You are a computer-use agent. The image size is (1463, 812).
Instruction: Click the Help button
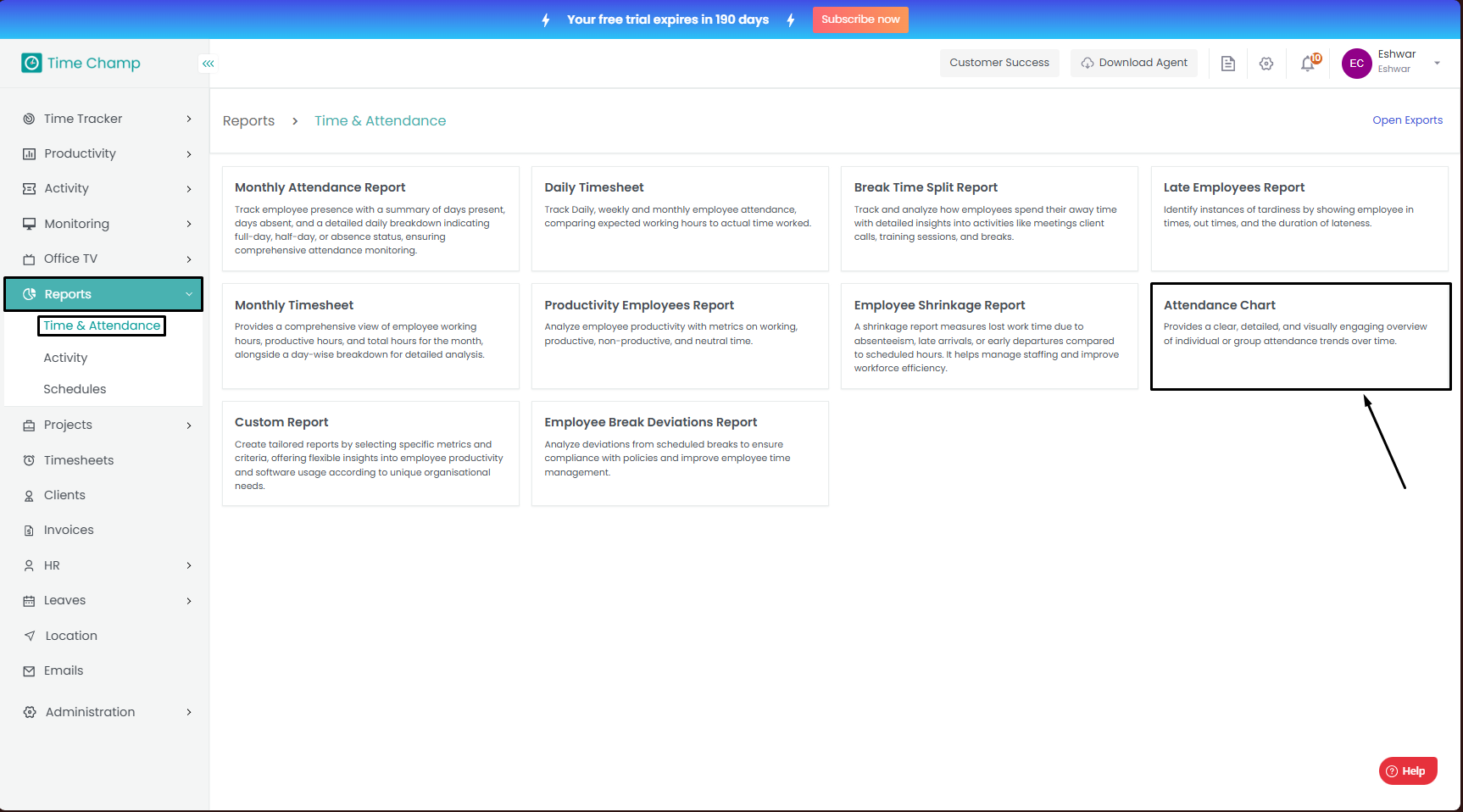1408,771
